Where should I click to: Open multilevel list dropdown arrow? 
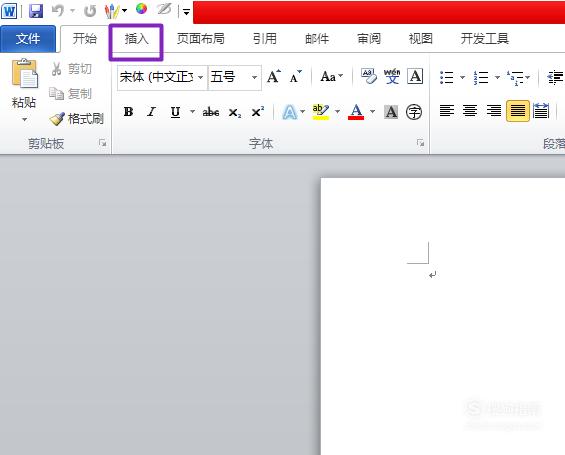[528, 77]
